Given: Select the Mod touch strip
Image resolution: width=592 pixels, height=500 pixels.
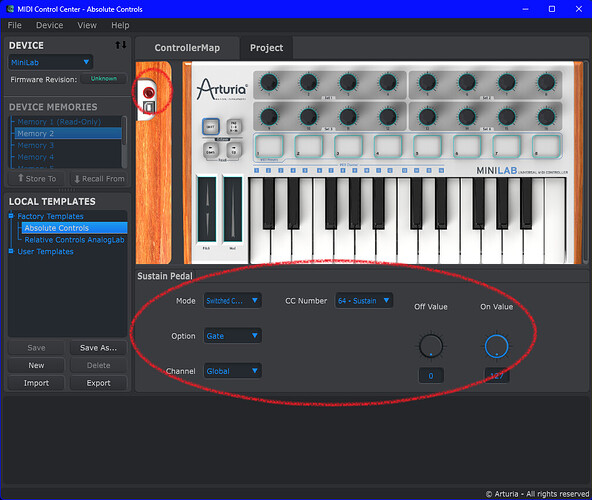Looking at the screenshot, I should 233,209.
